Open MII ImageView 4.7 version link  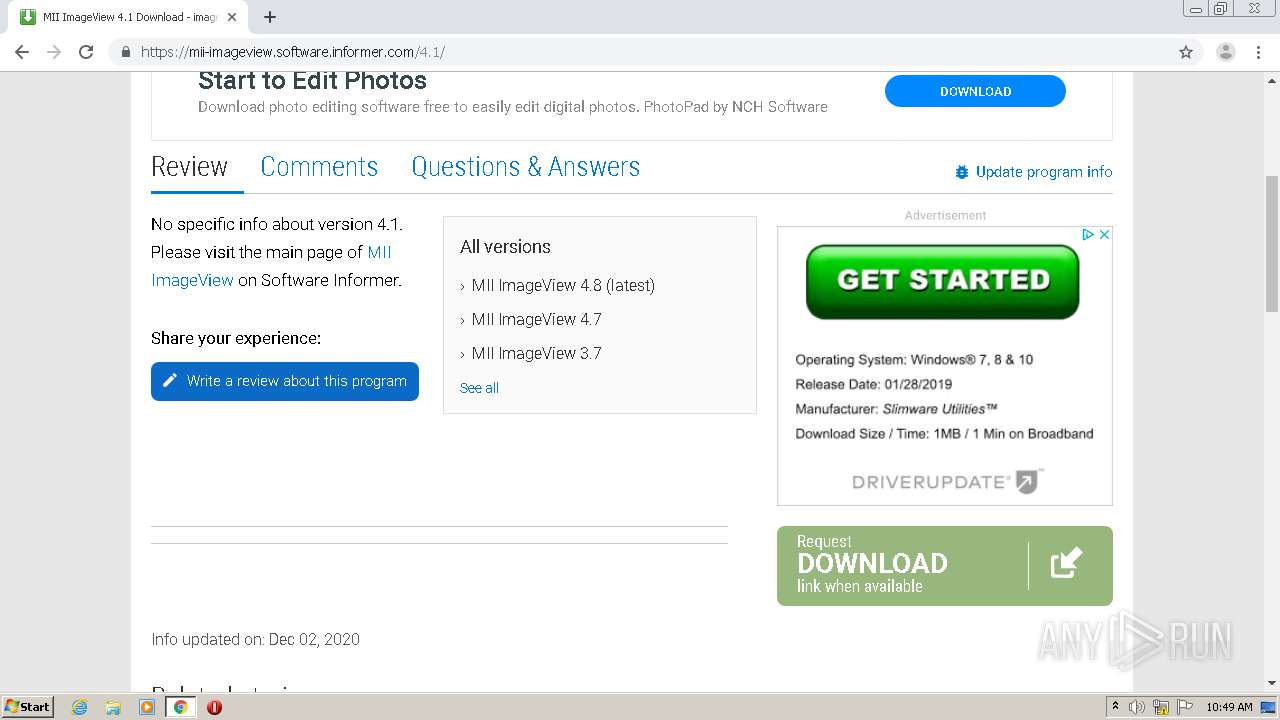tap(536, 320)
